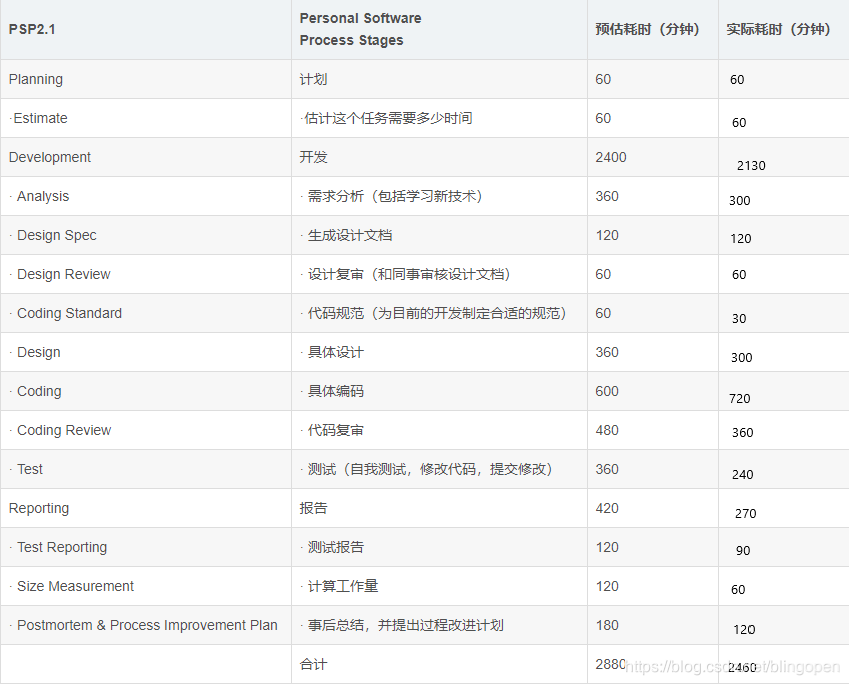Click the 90 actual value
This screenshot has height=685, width=849.
[743, 551]
